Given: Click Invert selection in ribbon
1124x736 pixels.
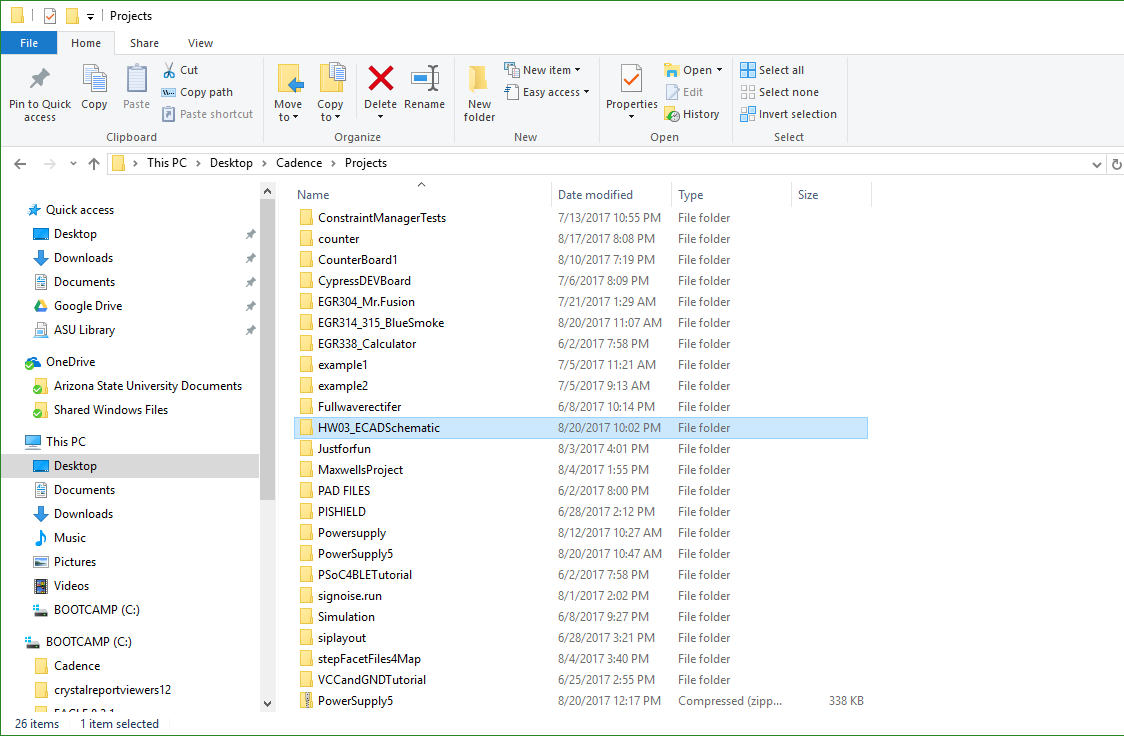Looking at the screenshot, I should 789,114.
